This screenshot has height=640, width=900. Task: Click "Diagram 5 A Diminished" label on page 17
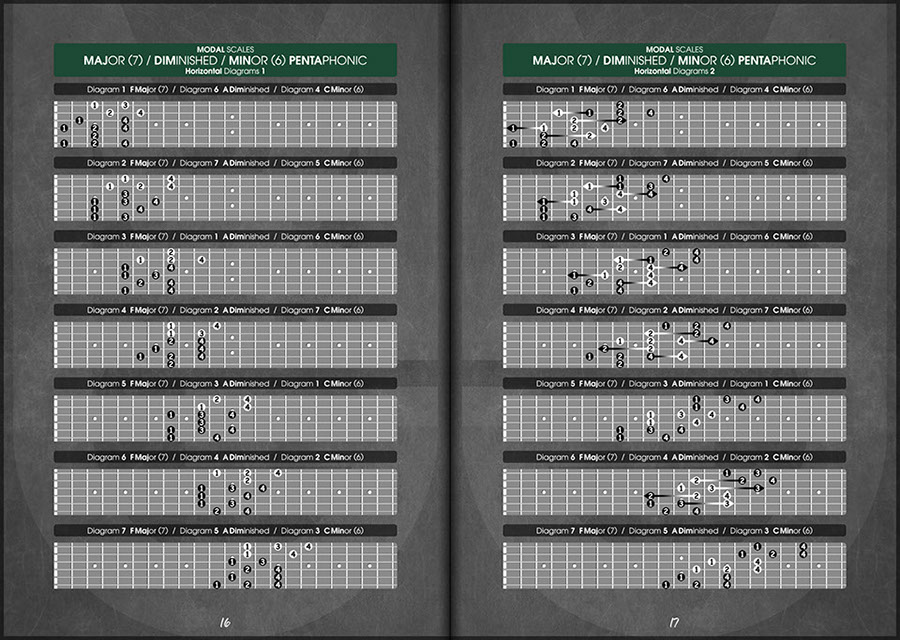pyautogui.click(x=674, y=531)
